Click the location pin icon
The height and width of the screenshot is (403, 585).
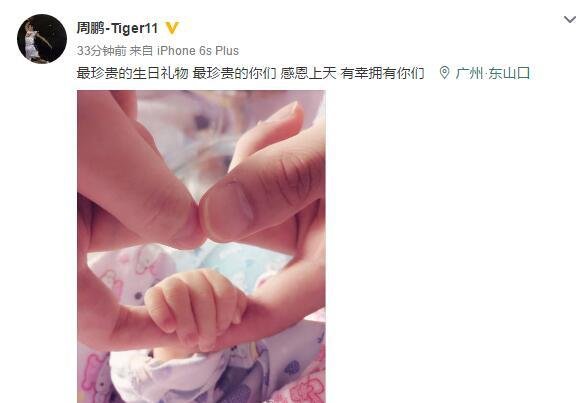[444, 73]
